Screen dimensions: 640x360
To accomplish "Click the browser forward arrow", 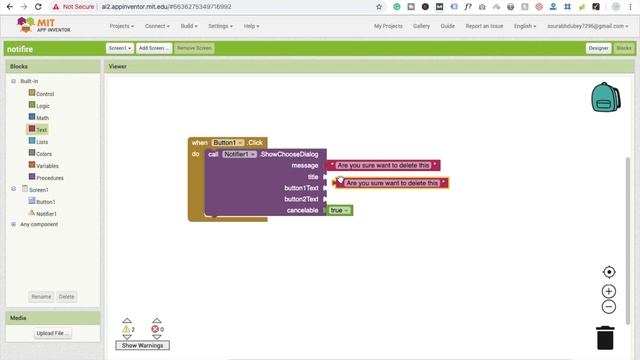I will (x=24, y=7).
